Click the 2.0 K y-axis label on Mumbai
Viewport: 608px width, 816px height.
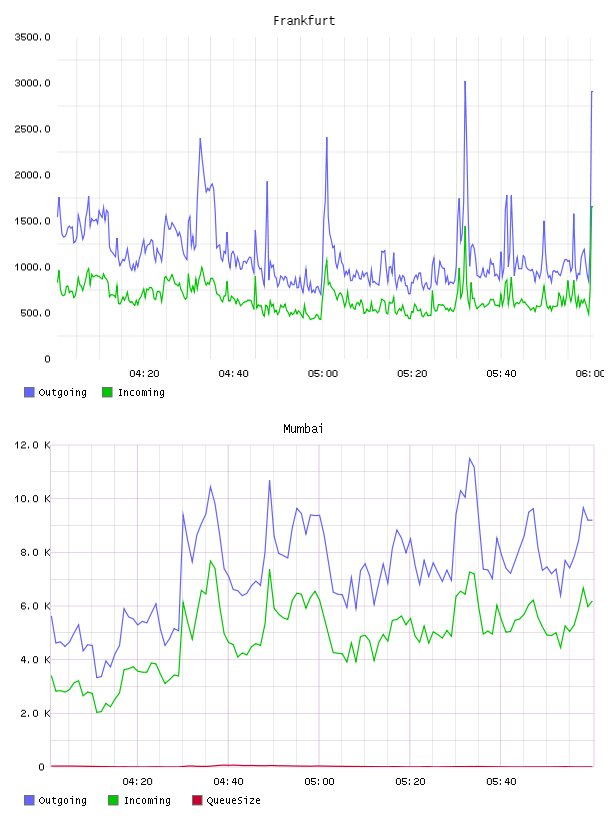click(x=35, y=713)
